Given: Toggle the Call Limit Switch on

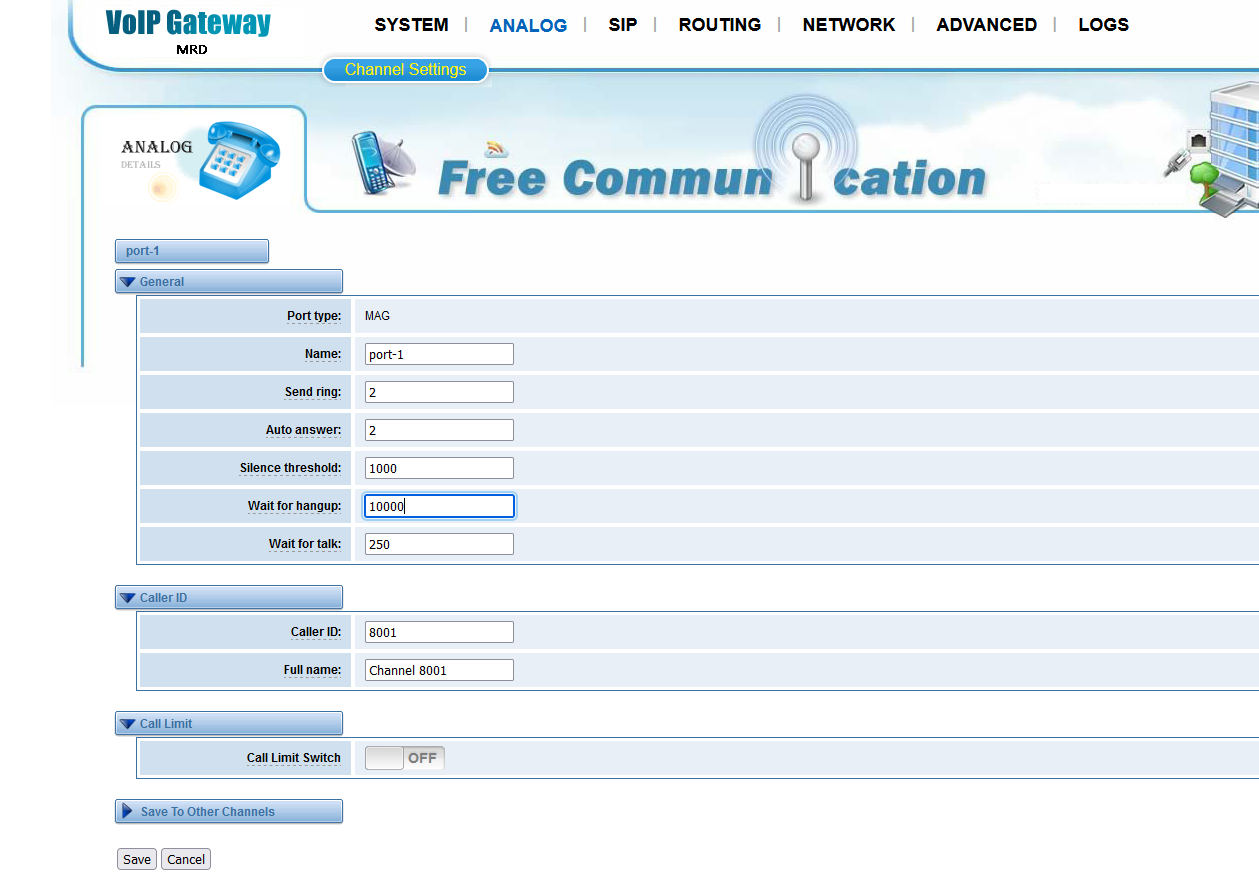Looking at the screenshot, I should click(405, 758).
